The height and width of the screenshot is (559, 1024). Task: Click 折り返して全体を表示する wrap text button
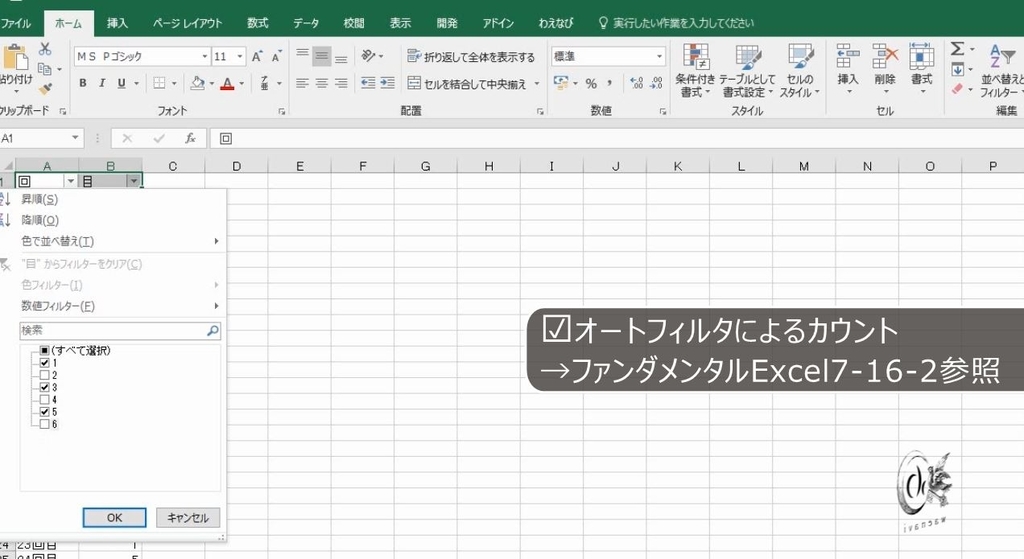click(x=471, y=57)
